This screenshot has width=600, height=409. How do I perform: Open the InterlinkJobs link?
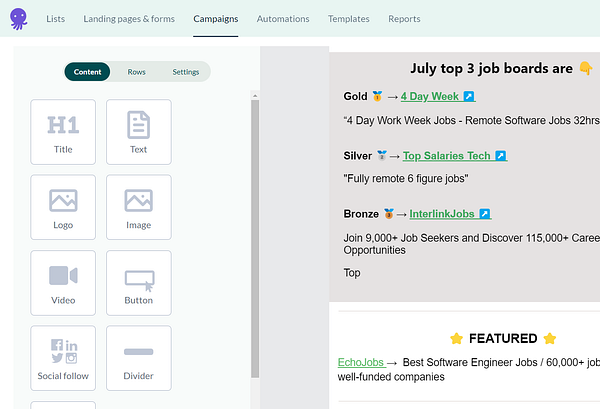pyautogui.click(x=450, y=214)
